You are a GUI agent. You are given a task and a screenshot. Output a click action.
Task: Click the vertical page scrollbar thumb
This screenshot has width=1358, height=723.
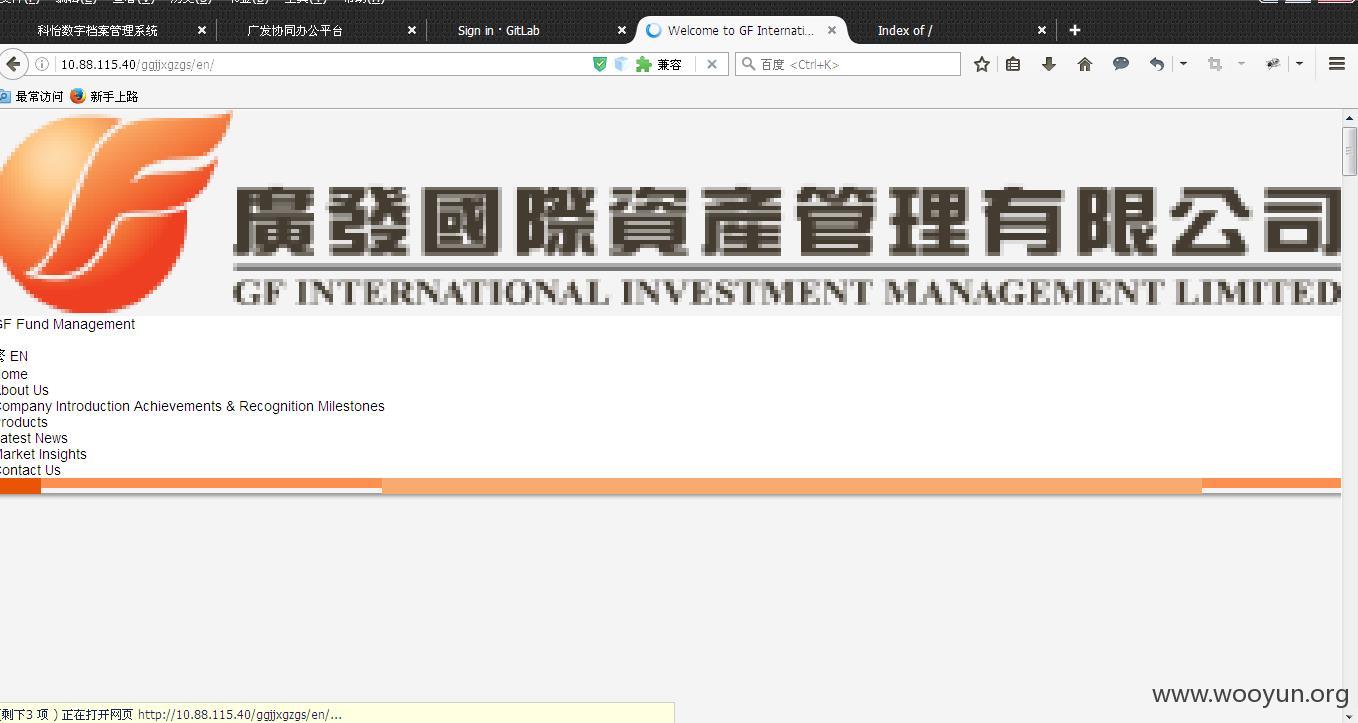coord(1349,153)
